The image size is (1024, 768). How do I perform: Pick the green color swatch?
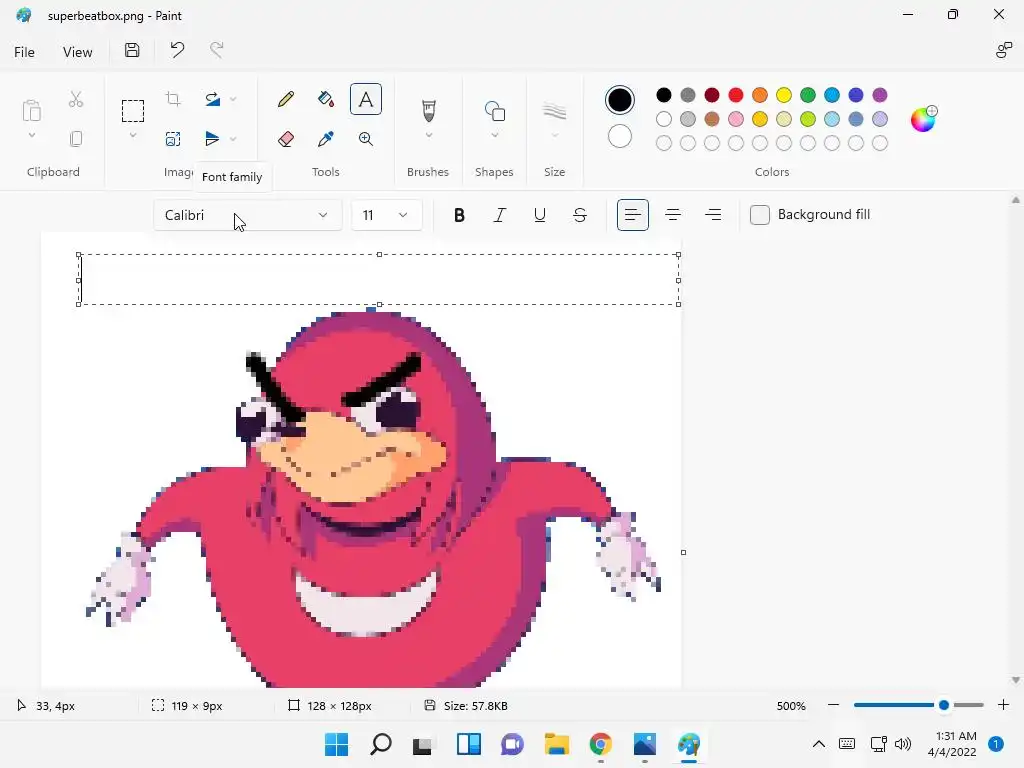[x=808, y=95]
